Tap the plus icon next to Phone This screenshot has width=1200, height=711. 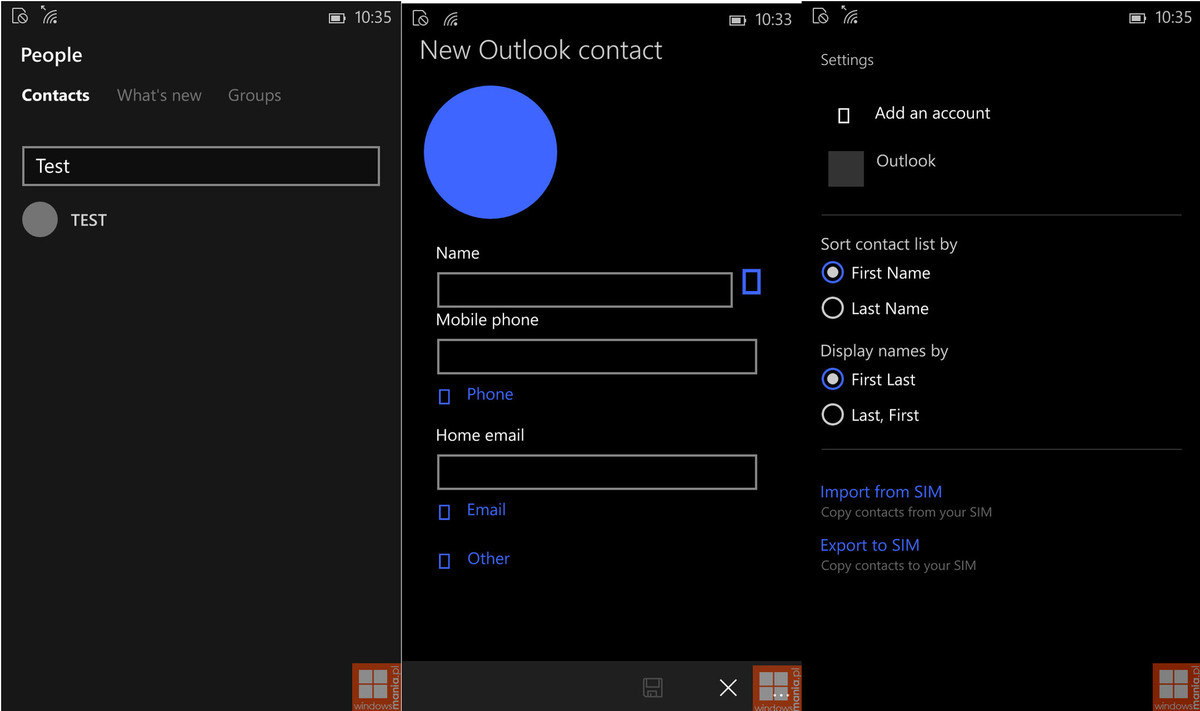(444, 397)
